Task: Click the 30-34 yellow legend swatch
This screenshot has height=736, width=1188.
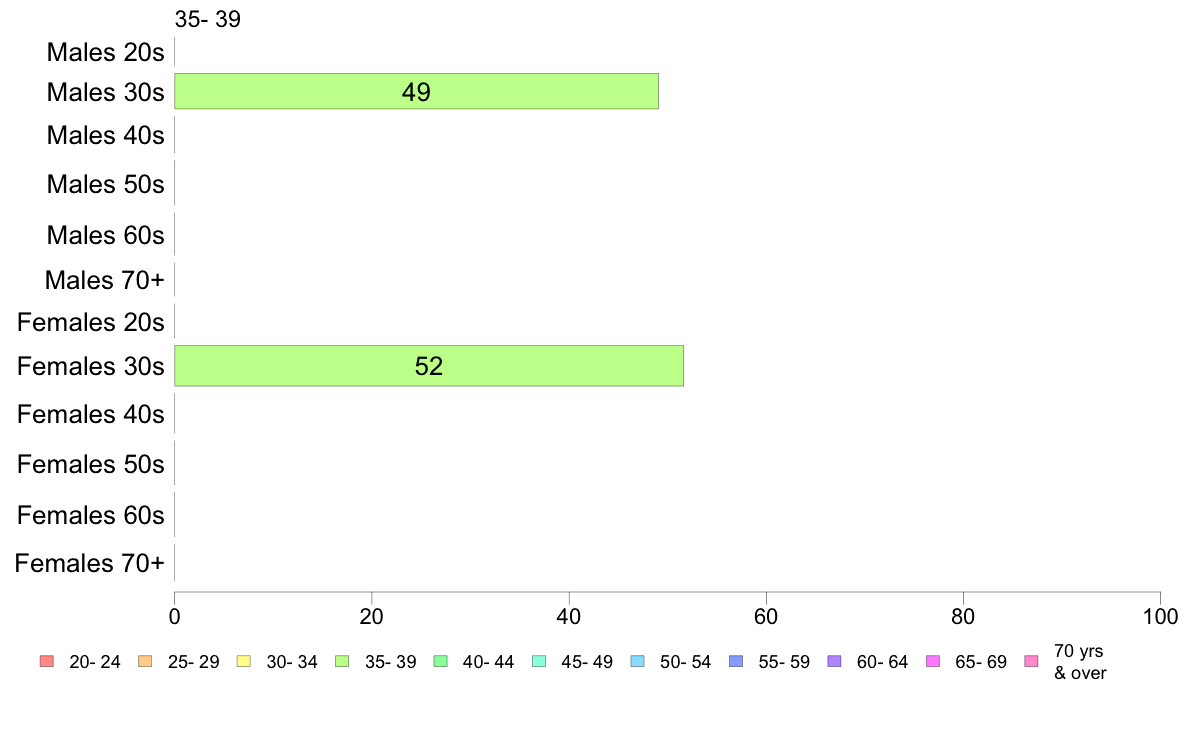Action: [x=243, y=661]
